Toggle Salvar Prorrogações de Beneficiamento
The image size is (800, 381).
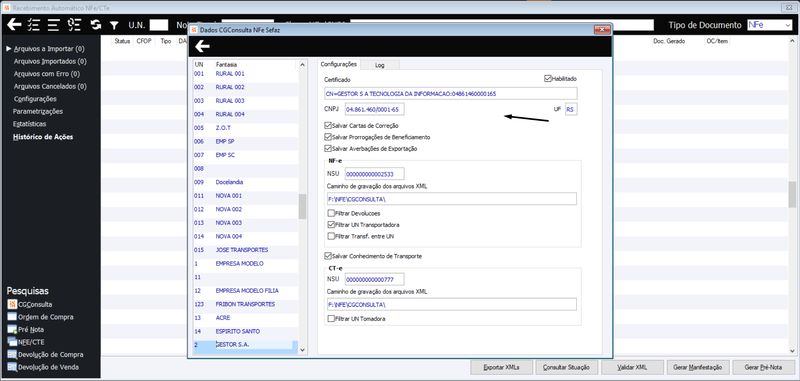pos(328,137)
